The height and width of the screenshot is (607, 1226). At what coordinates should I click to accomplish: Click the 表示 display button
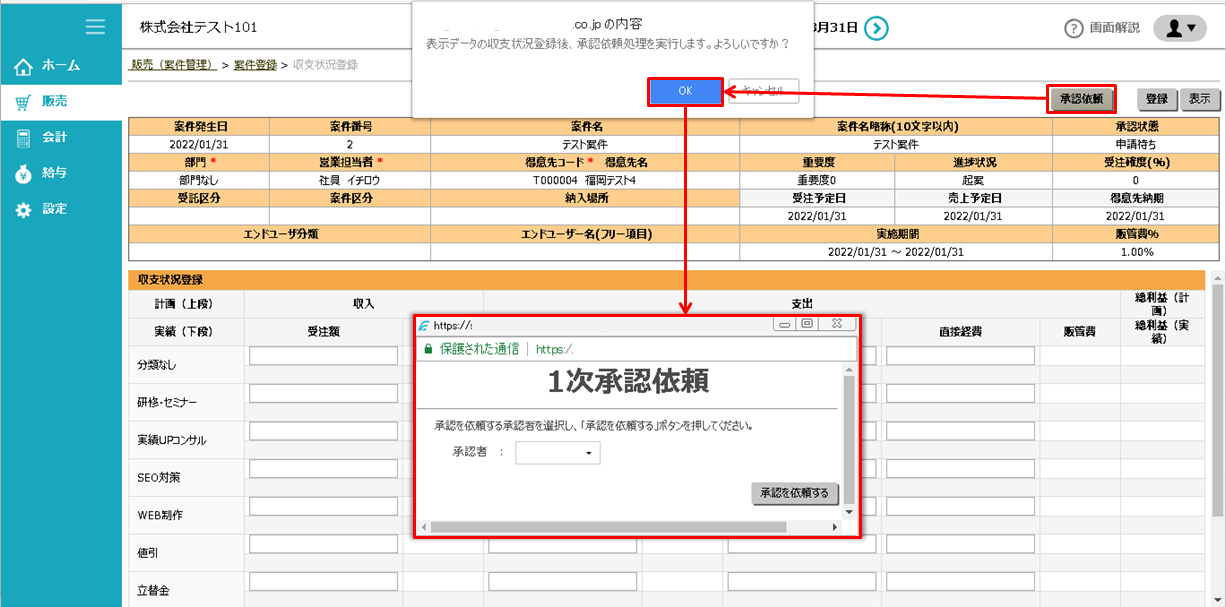coord(1200,100)
